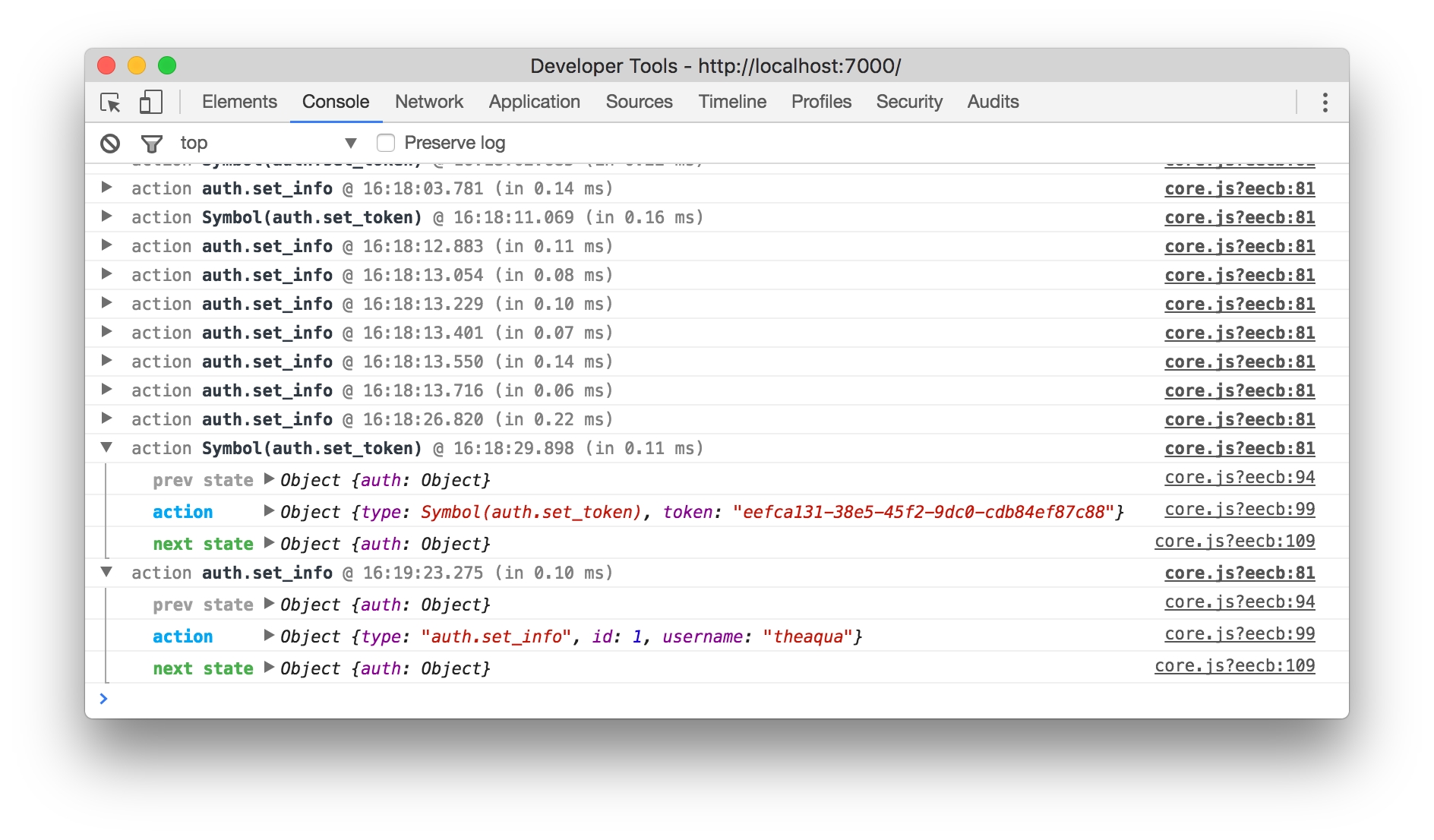
Task: Click the green macOS fullscreen button
Action: [167, 66]
